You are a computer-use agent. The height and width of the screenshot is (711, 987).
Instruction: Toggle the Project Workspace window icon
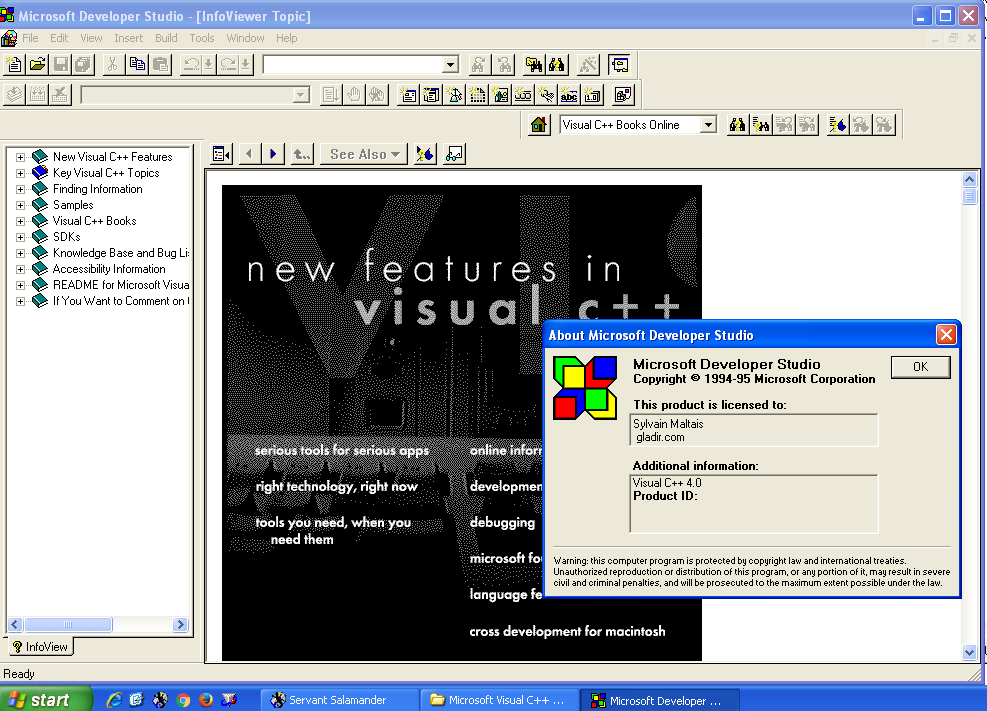click(619, 65)
